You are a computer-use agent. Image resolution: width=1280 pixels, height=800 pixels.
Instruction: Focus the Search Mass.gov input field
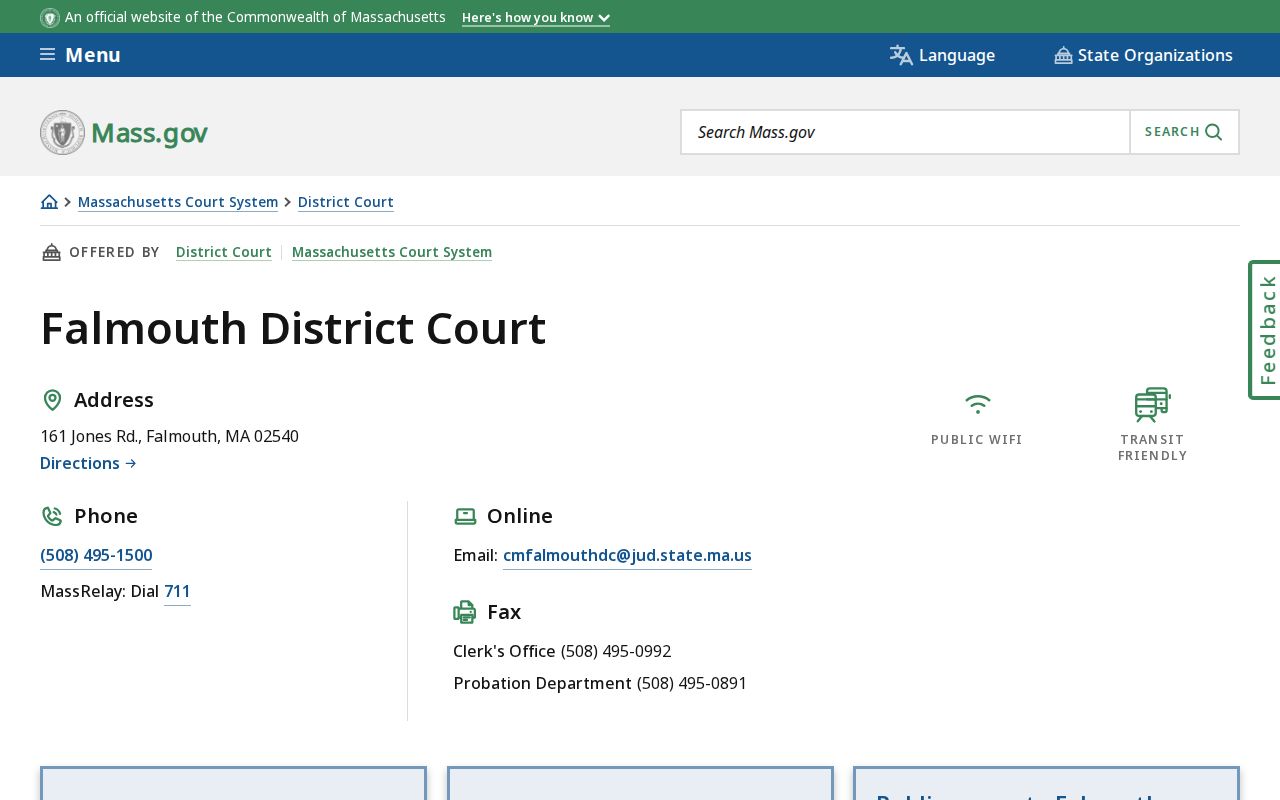[905, 132]
